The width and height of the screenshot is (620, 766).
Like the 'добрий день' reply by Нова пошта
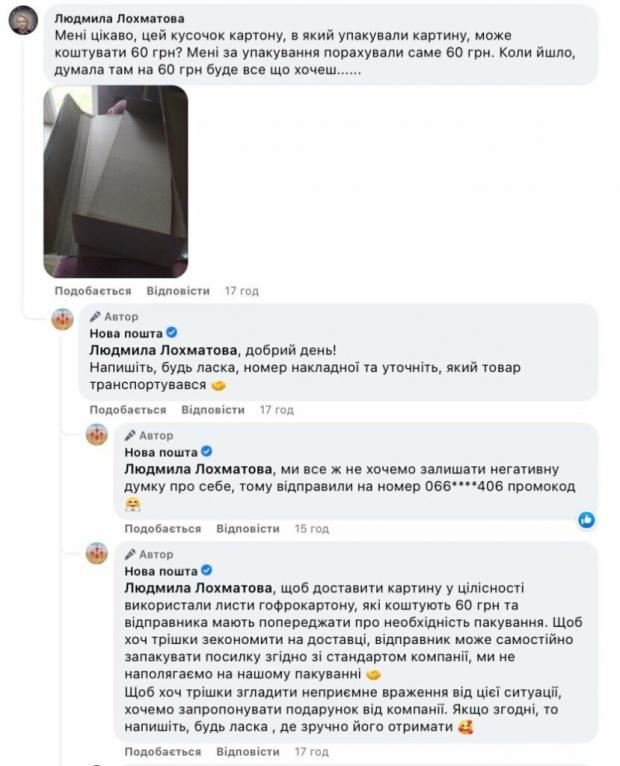[128, 410]
